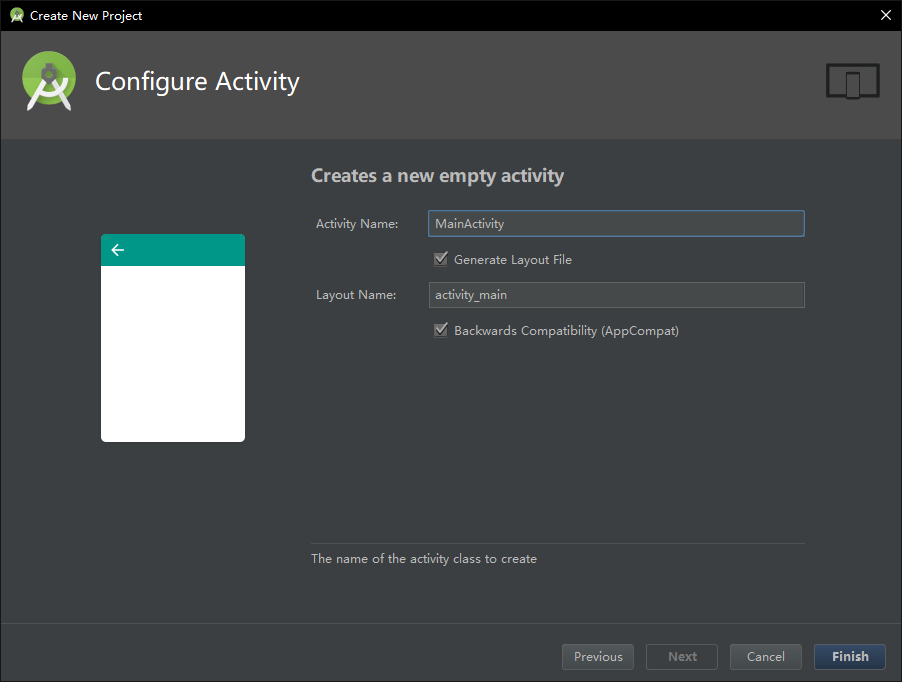Close the Create New Project dialog
902x682 pixels.
coord(886,16)
